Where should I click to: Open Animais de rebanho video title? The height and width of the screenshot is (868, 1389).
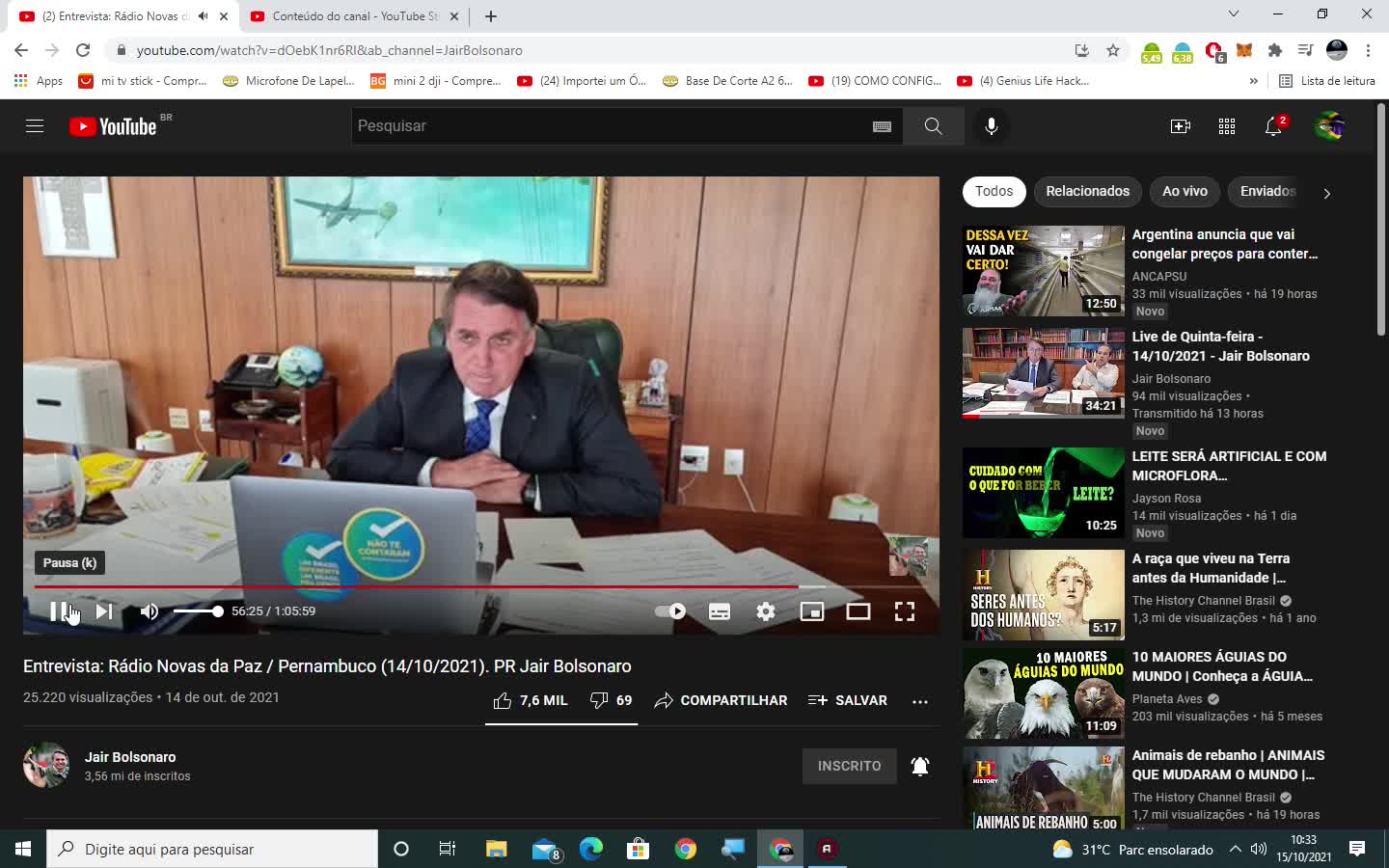click(x=1228, y=765)
